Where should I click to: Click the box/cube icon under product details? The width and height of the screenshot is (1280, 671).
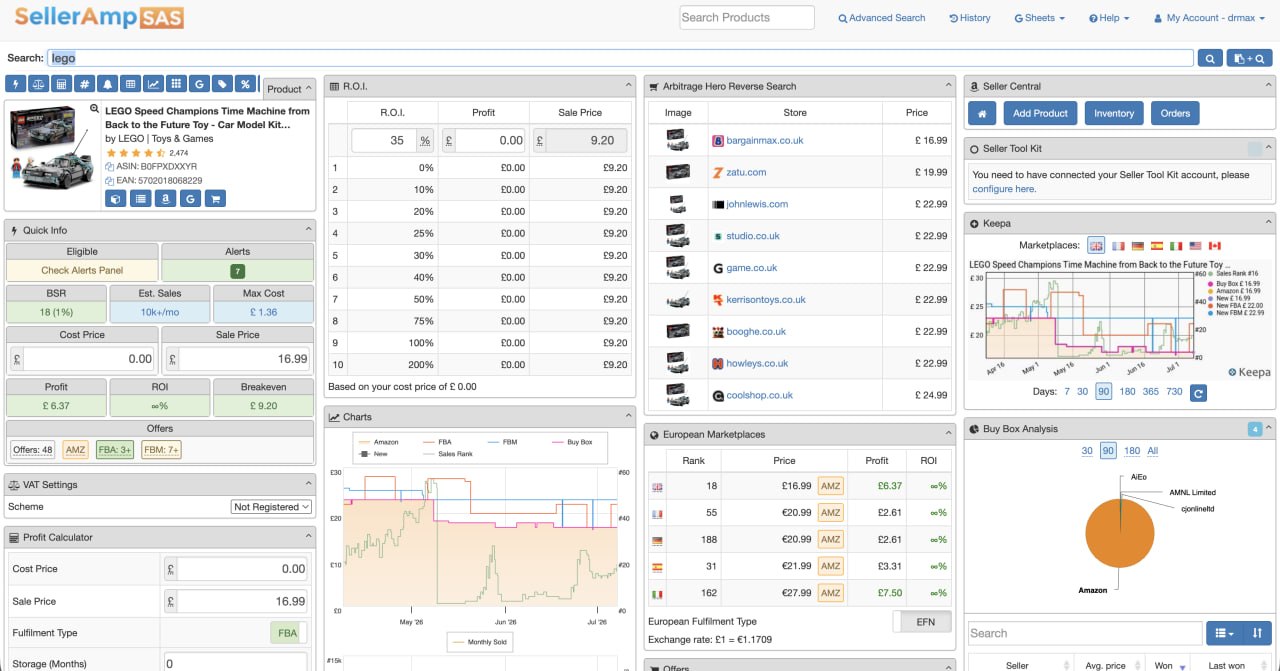(x=116, y=198)
